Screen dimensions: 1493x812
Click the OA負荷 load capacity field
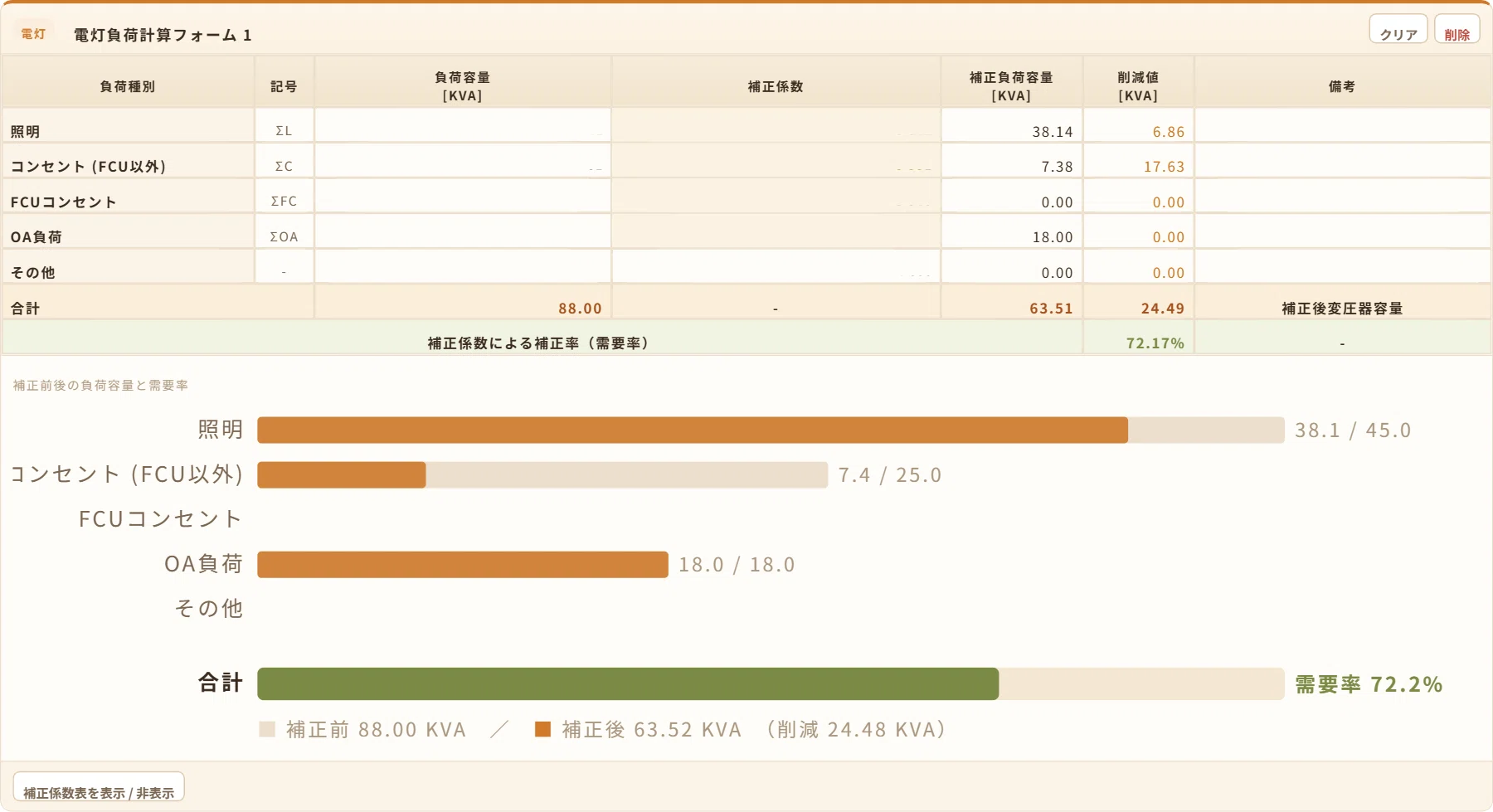pos(463,231)
